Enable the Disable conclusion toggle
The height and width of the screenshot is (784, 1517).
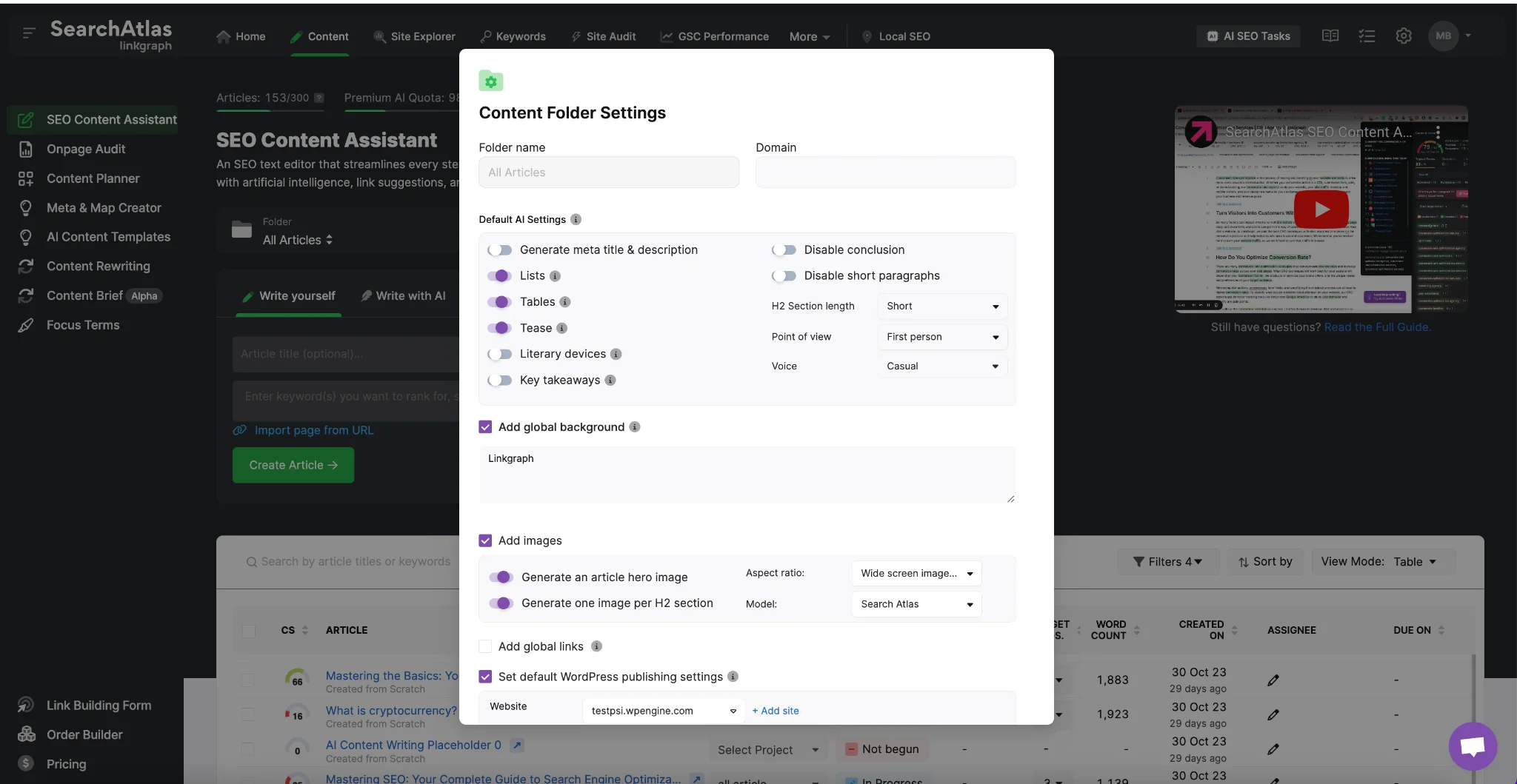point(784,250)
